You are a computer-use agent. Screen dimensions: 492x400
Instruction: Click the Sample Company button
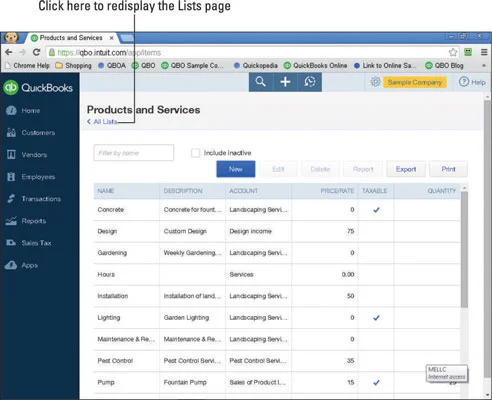pyautogui.click(x=415, y=82)
